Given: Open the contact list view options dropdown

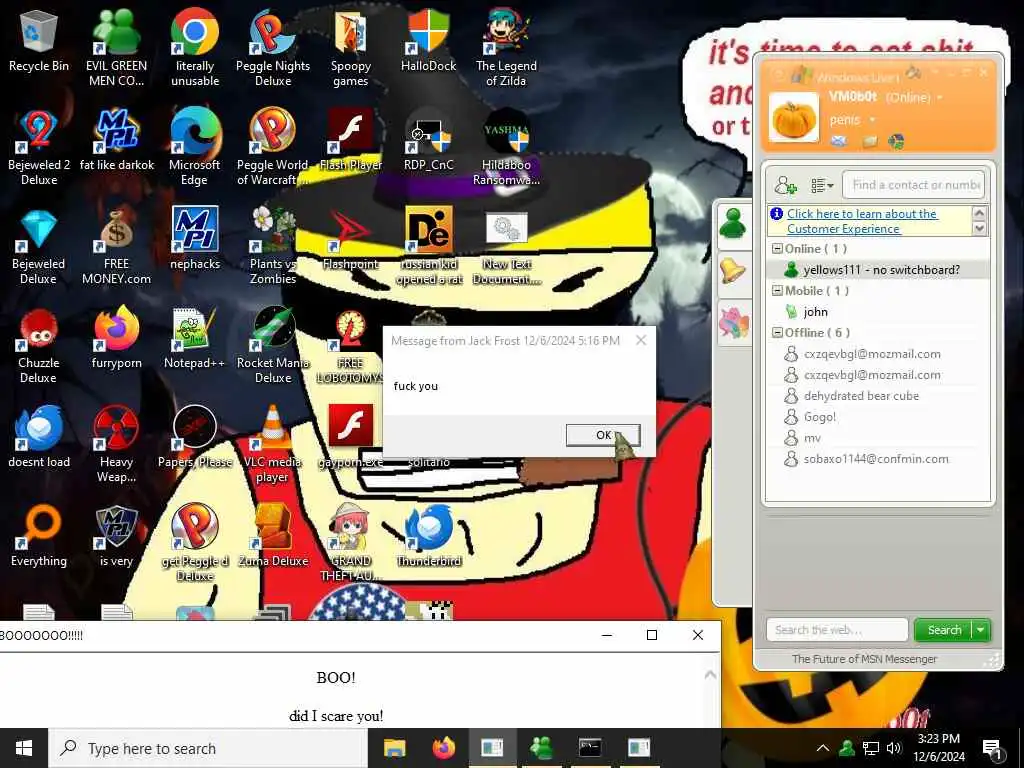Looking at the screenshot, I should pos(822,186).
